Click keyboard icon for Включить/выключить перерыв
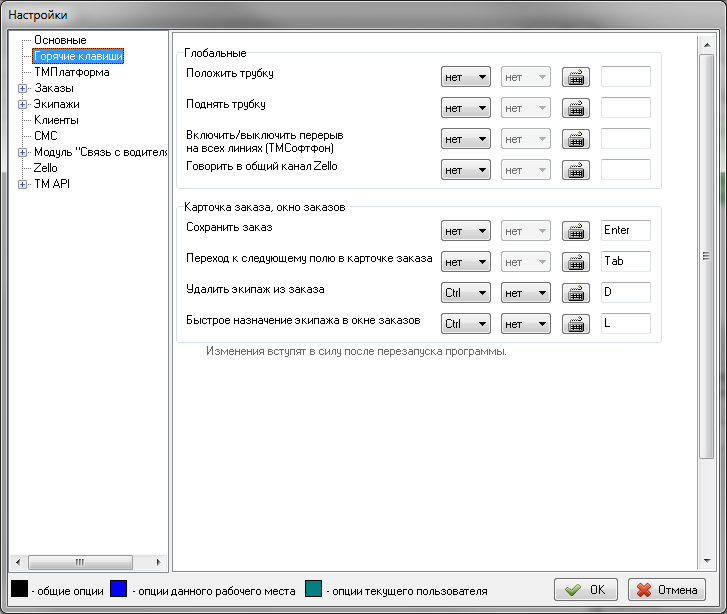The height and width of the screenshot is (614, 727). (575, 139)
